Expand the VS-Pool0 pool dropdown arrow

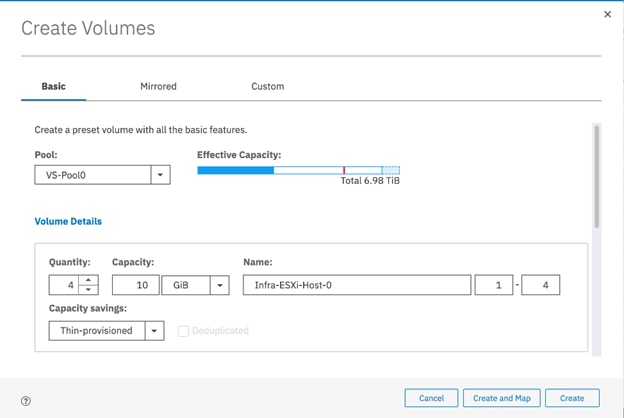[x=160, y=175]
